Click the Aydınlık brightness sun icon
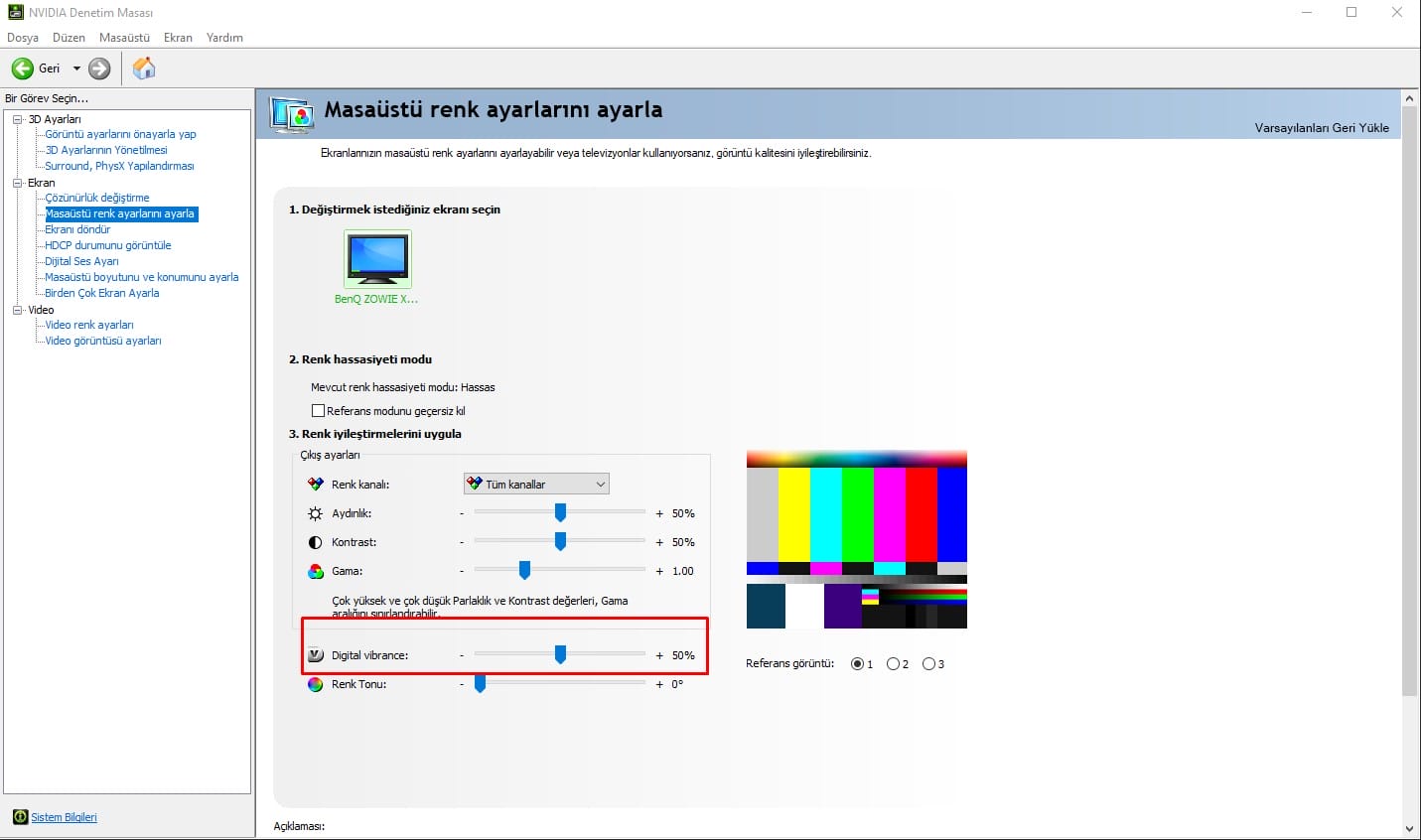The width and height of the screenshot is (1421, 840). [x=316, y=513]
